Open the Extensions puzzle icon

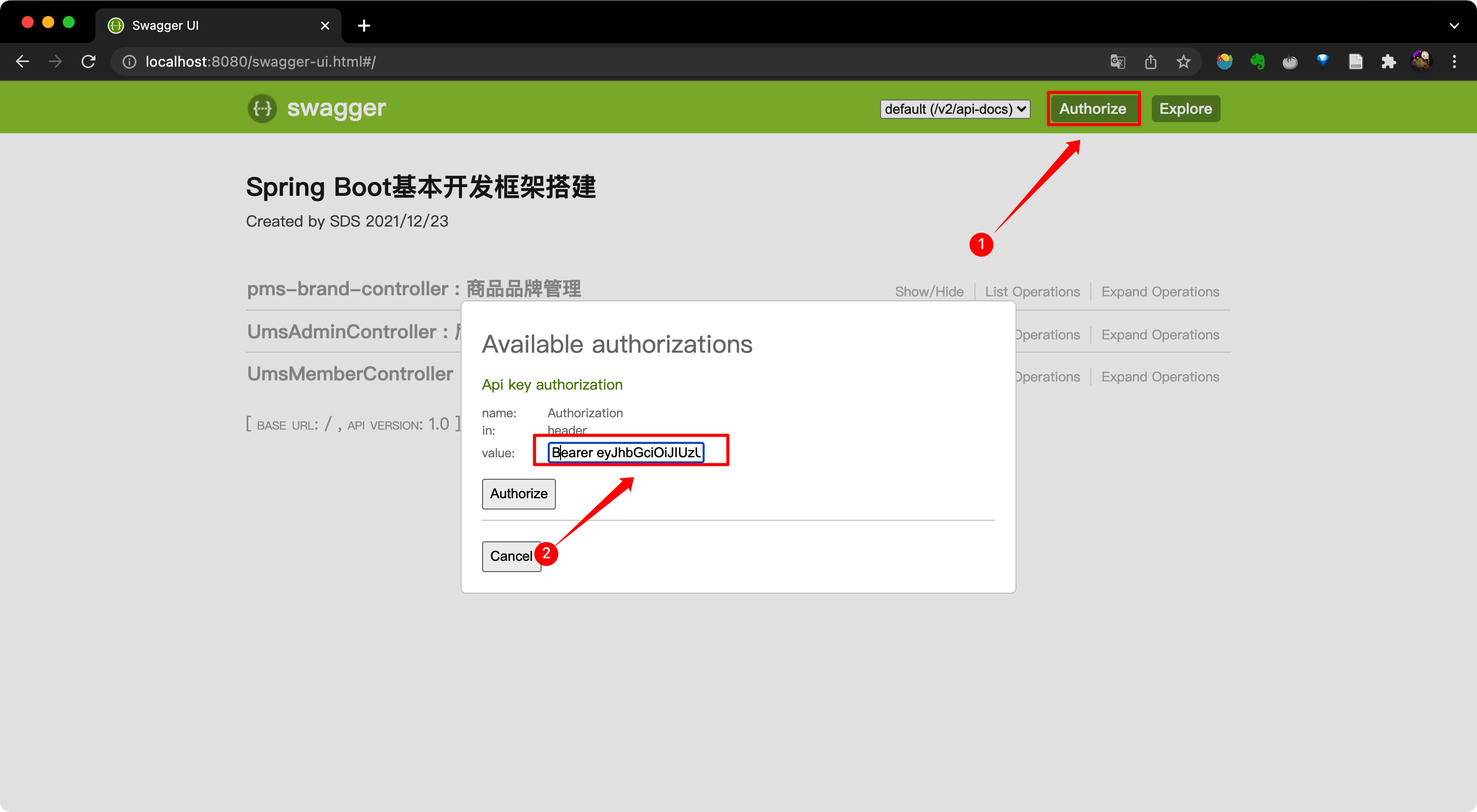pyautogui.click(x=1388, y=62)
